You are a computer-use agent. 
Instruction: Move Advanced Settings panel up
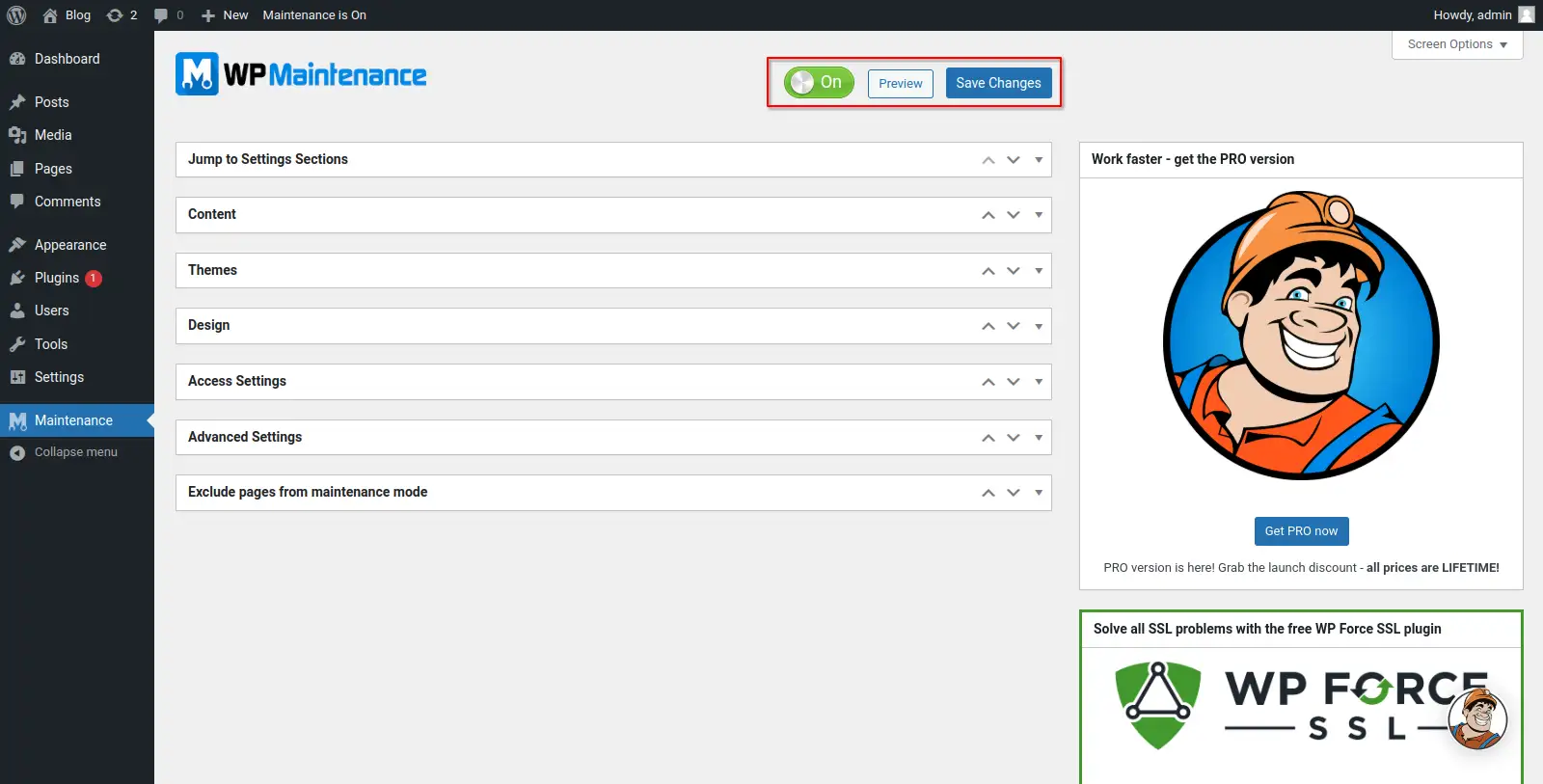(988, 438)
